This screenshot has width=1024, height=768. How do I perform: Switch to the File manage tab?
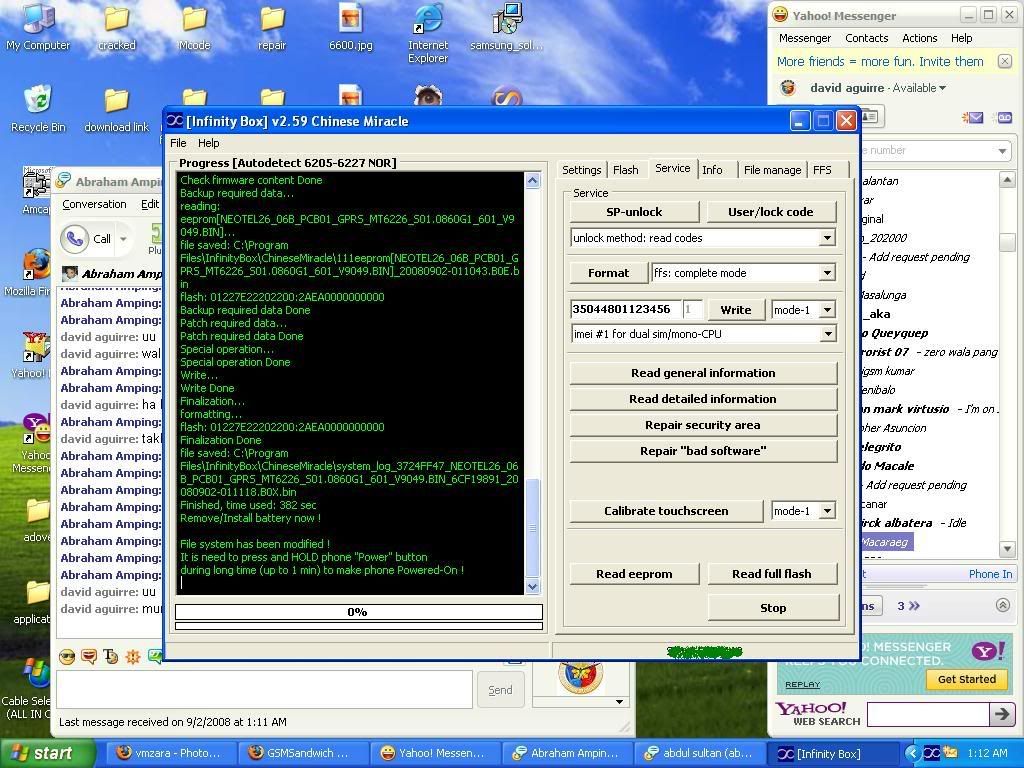click(x=772, y=170)
